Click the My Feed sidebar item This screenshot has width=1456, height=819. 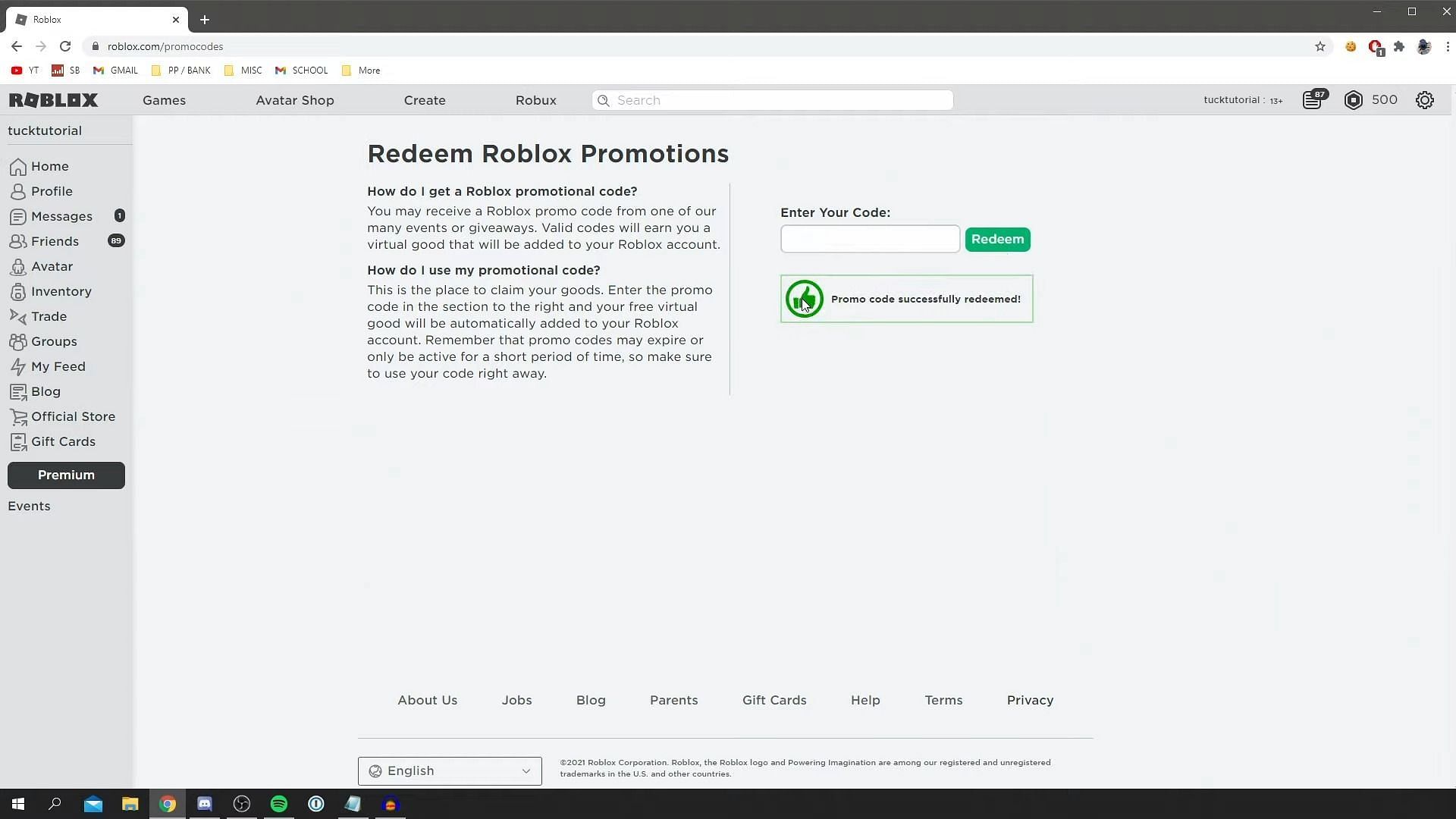58,366
